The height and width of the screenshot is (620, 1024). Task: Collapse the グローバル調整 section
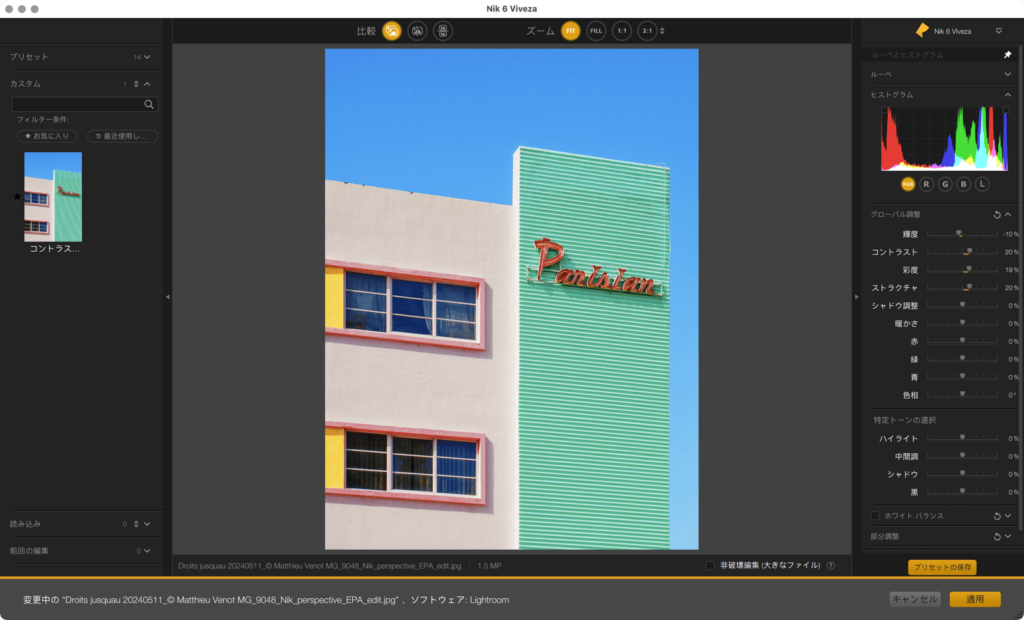[1008, 214]
